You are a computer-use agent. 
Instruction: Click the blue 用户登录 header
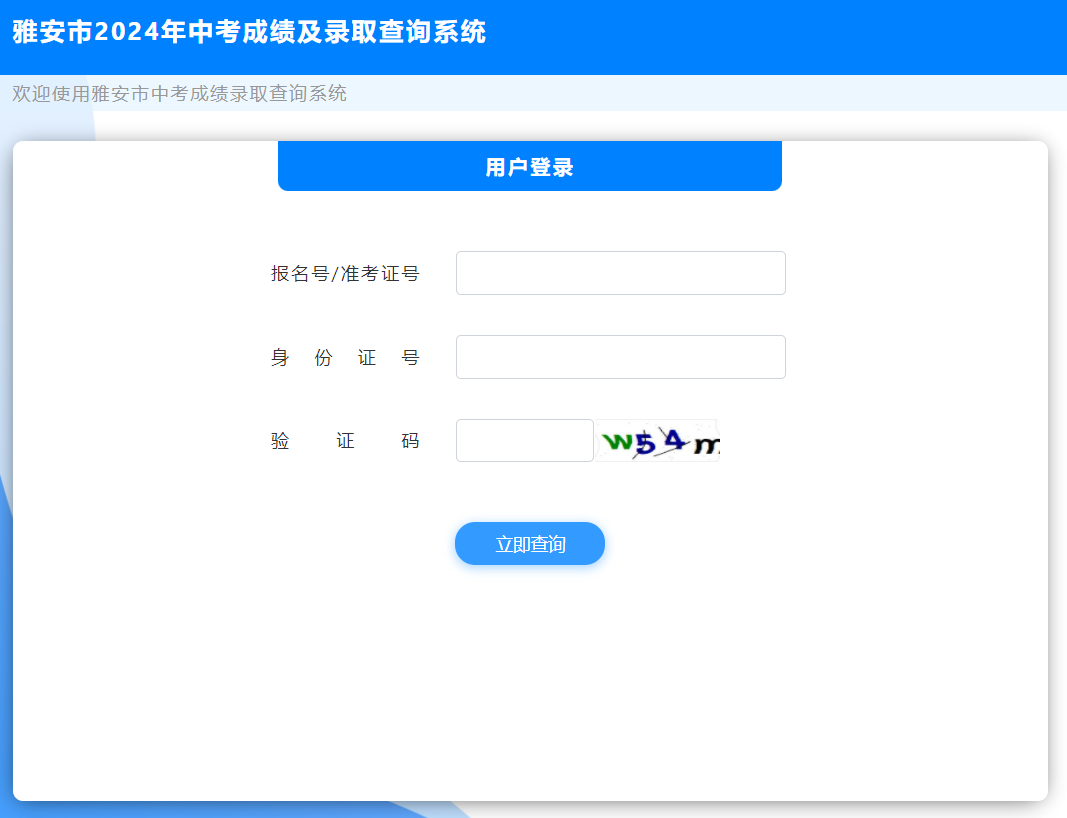pyautogui.click(x=529, y=165)
